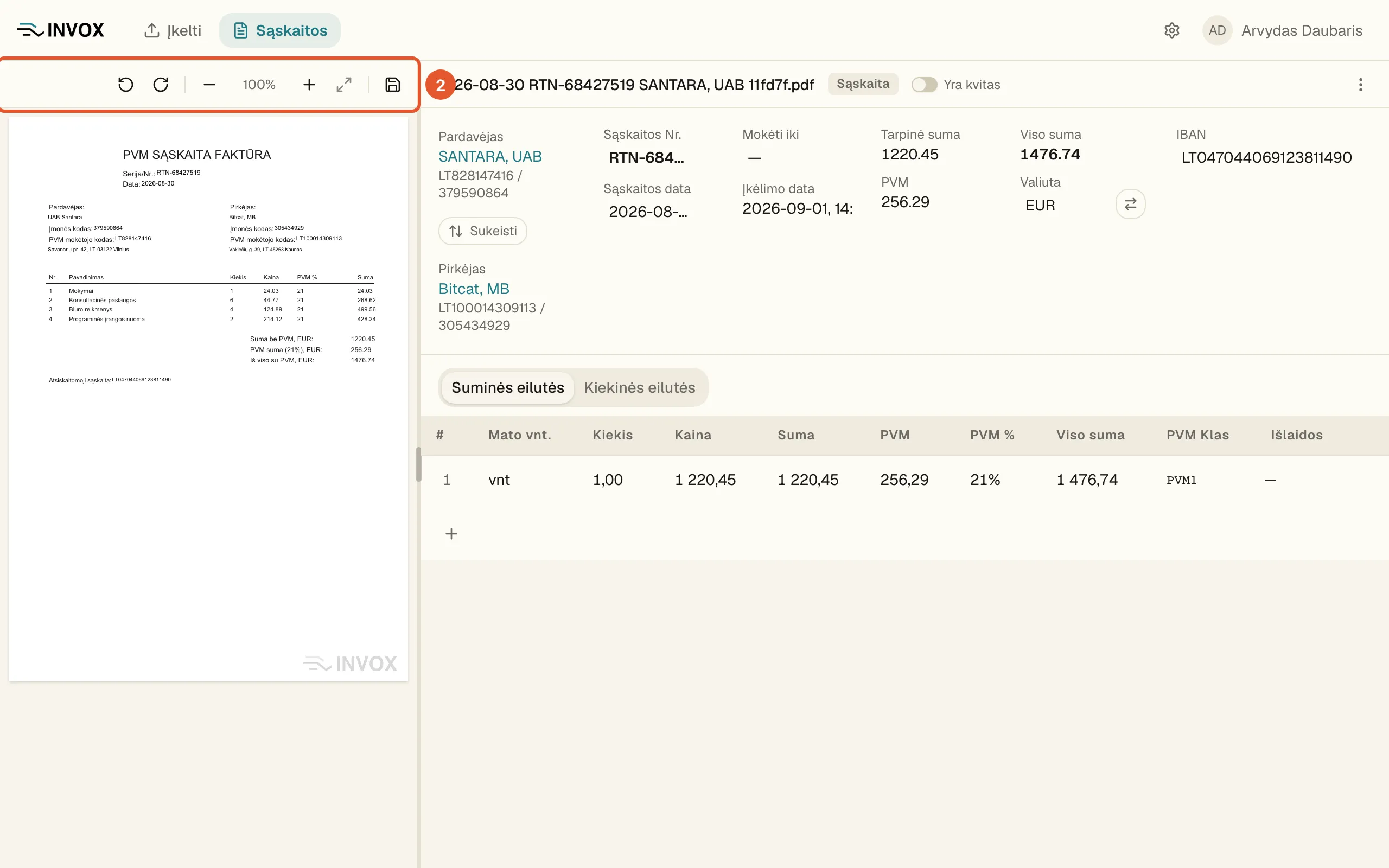
Task: Click the row's Mato vnt. cell vnt
Action: pos(499,480)
